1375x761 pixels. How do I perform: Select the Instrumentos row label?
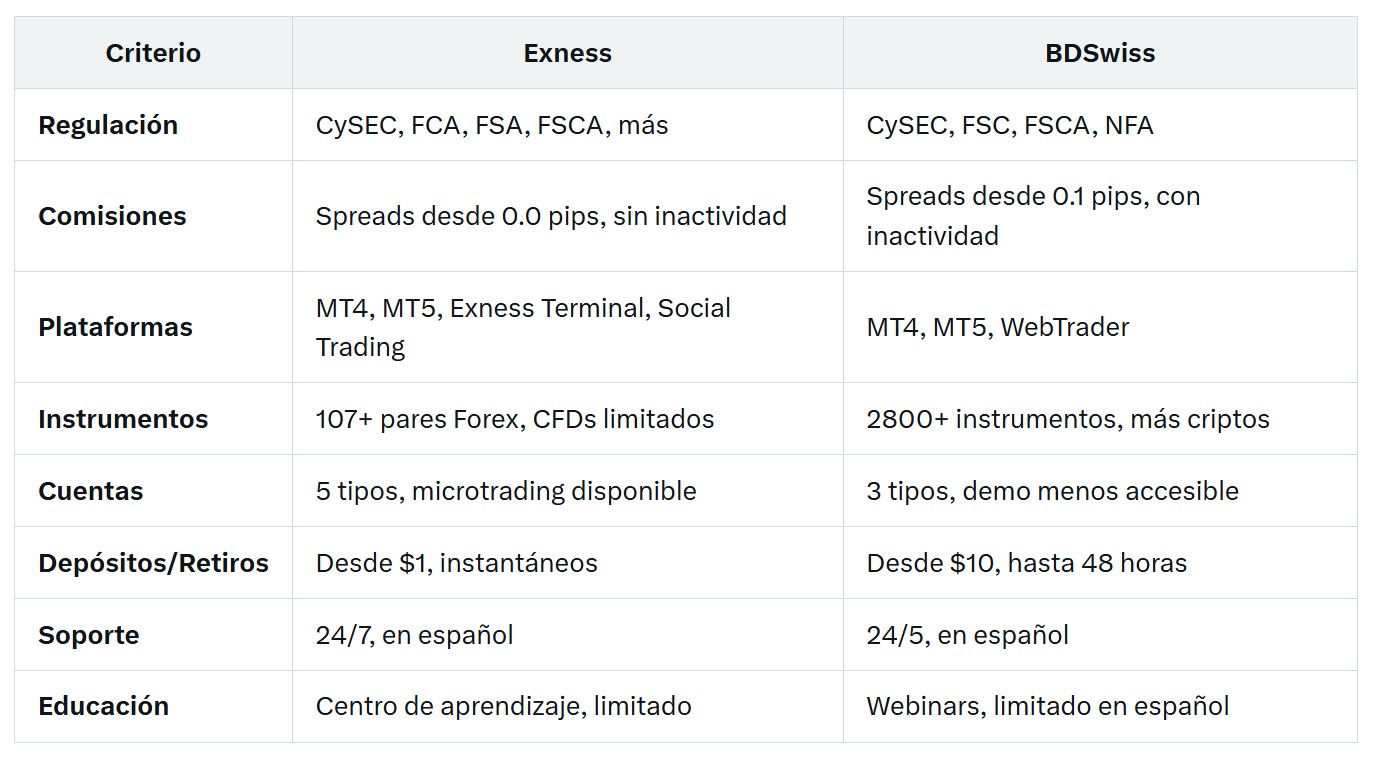123,419
